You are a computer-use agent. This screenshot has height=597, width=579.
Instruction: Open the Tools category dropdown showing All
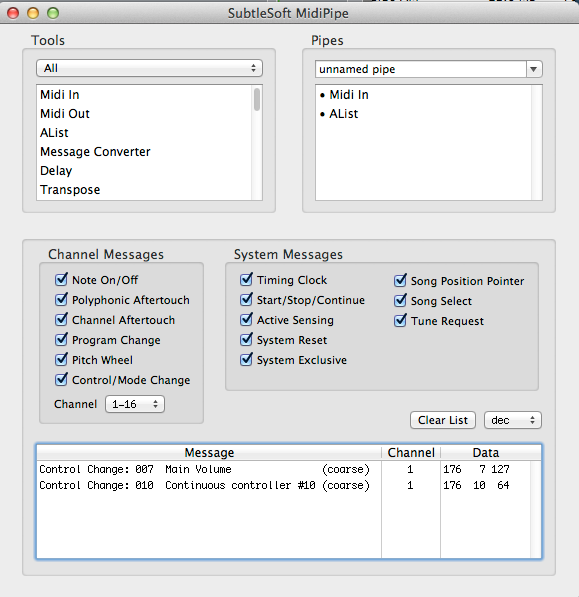149,68
